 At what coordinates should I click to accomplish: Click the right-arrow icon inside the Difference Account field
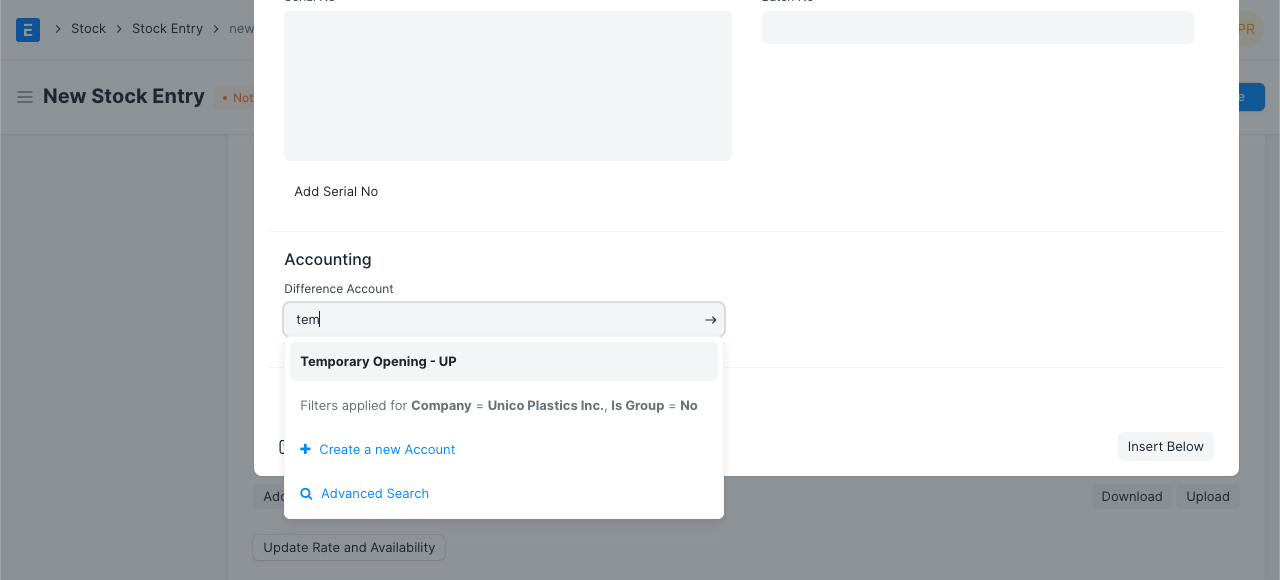(710, 319)
